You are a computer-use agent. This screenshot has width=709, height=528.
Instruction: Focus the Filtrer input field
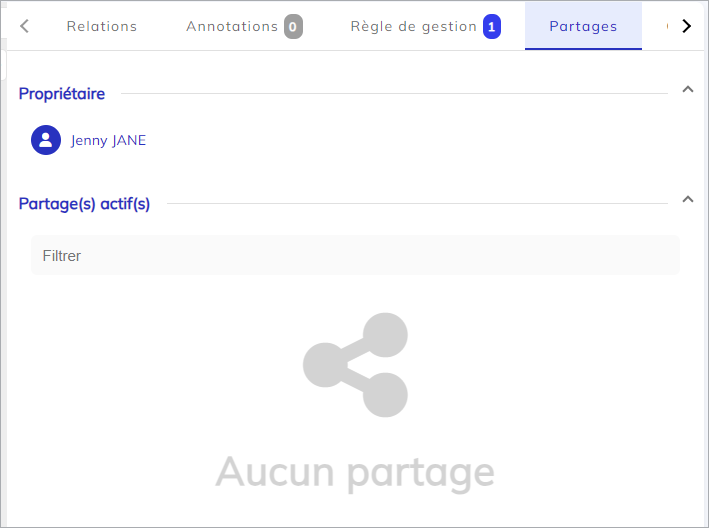(x=355, y=256)
